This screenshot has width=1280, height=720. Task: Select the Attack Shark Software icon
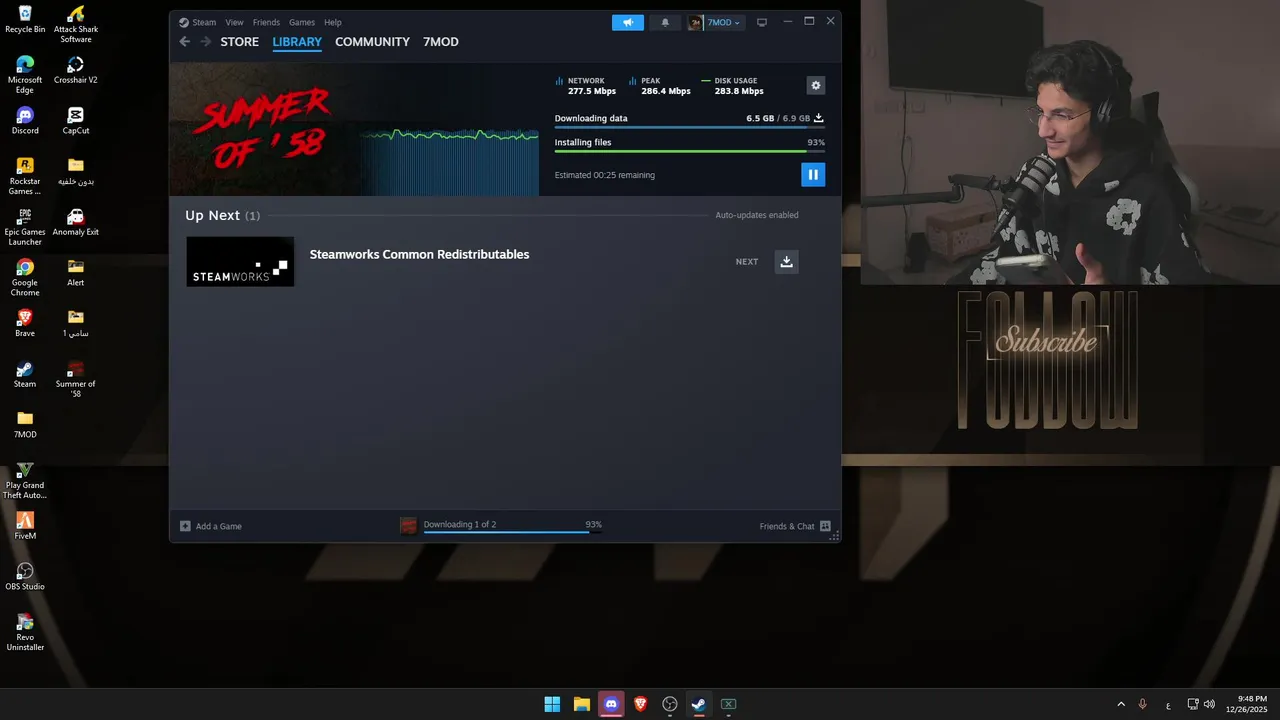(x=76, y=24)
